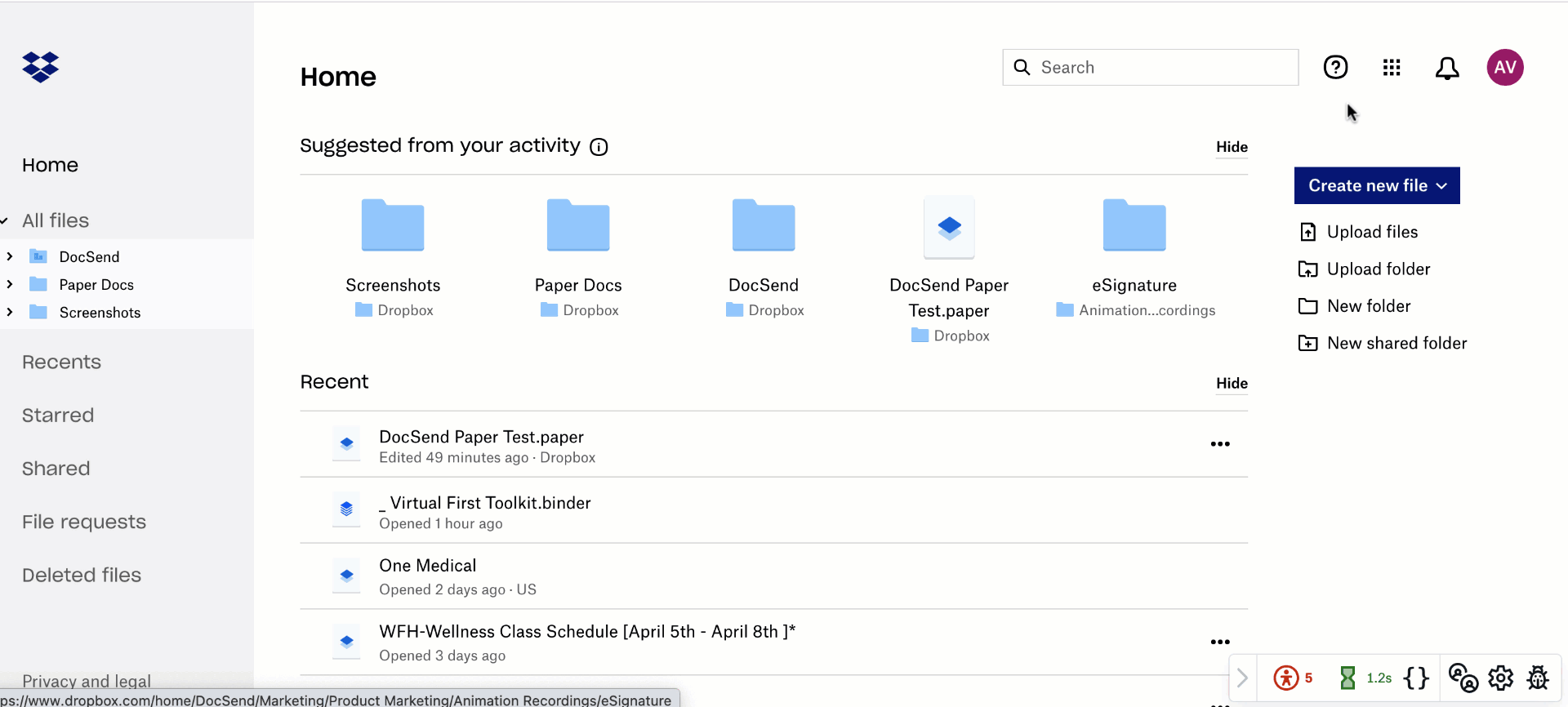Open File requests in the sidebar
1568x707 pixels.
pos(84,522)
